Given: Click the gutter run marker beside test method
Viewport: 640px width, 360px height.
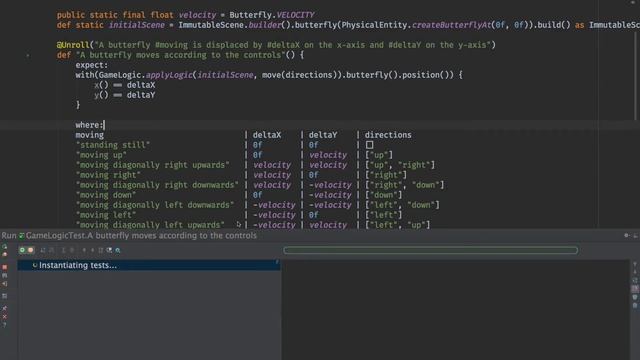Looking at the screenshot, I should coord(28,55).
